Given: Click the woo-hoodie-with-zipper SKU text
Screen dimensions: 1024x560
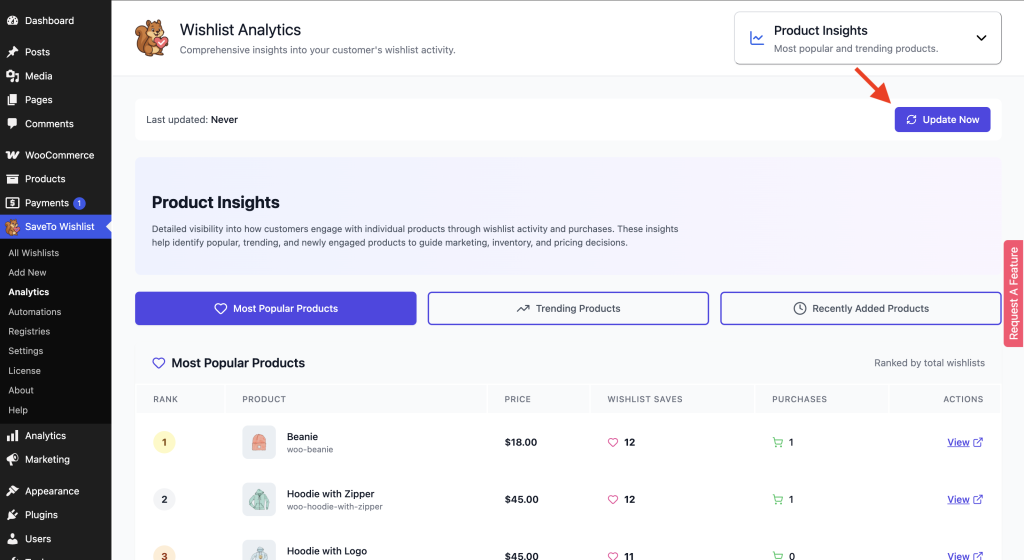Looking at the screenshot, I should 334,507.
